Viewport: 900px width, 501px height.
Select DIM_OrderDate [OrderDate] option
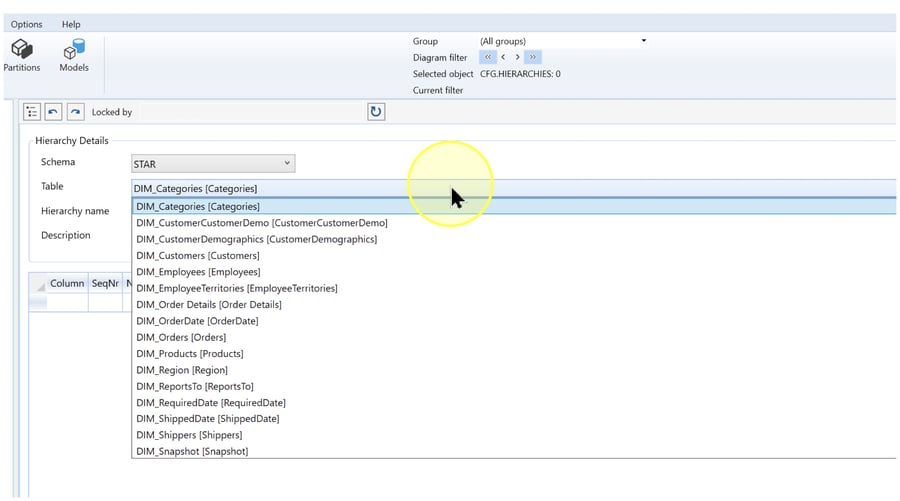(514, 321)
